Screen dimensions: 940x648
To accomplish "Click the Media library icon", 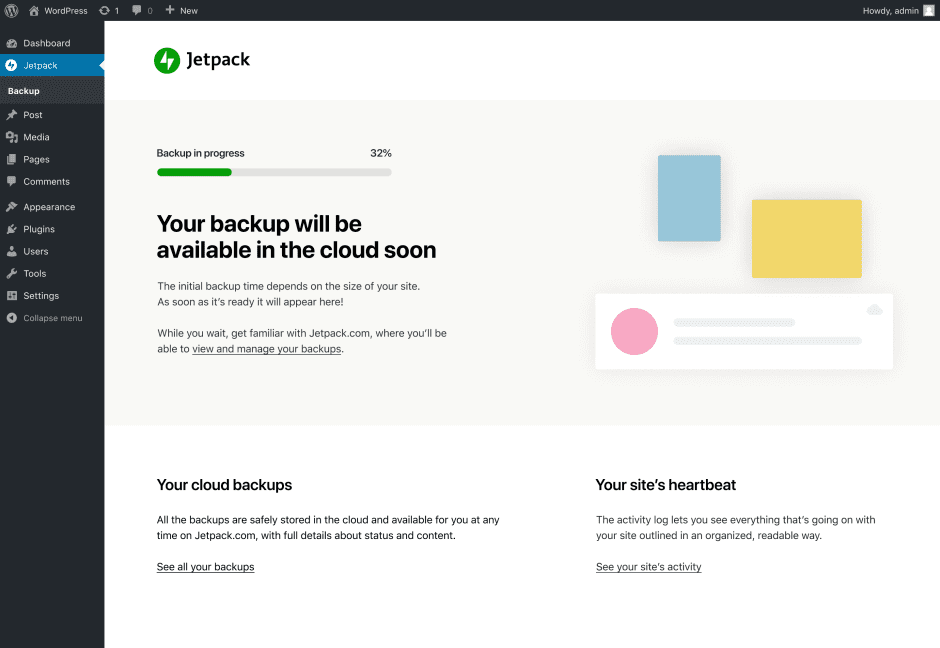I will click(x=11, y=137).
